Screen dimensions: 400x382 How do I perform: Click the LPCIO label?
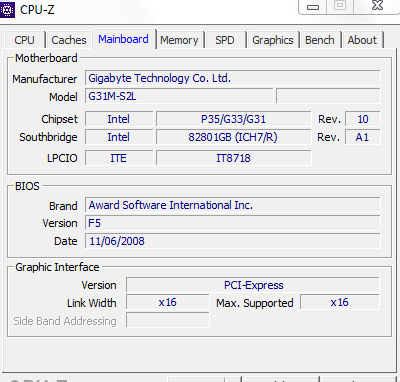coord(62,158)
